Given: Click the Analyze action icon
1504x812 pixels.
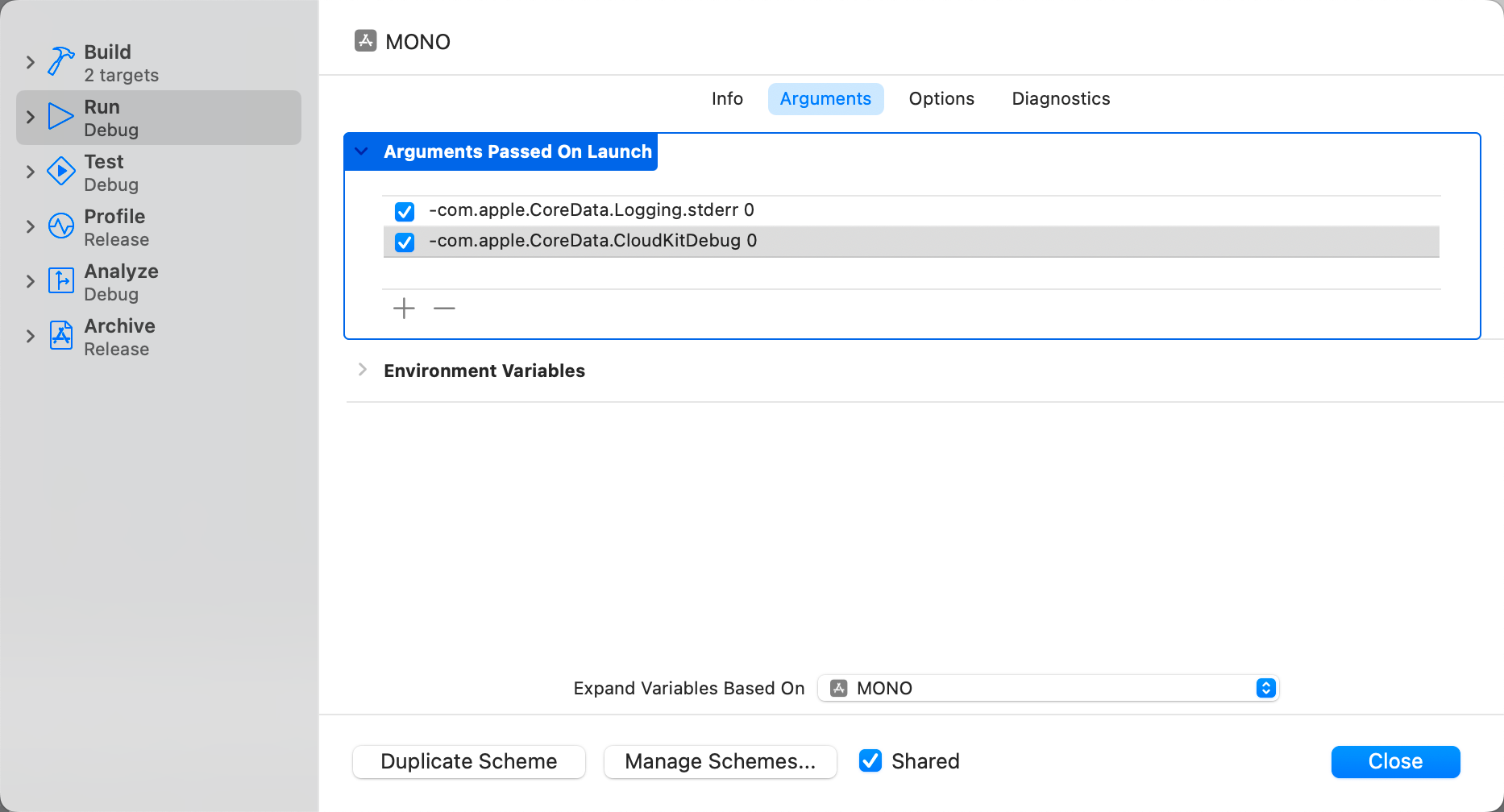Looking at the screenshot, I should point(60,281).
